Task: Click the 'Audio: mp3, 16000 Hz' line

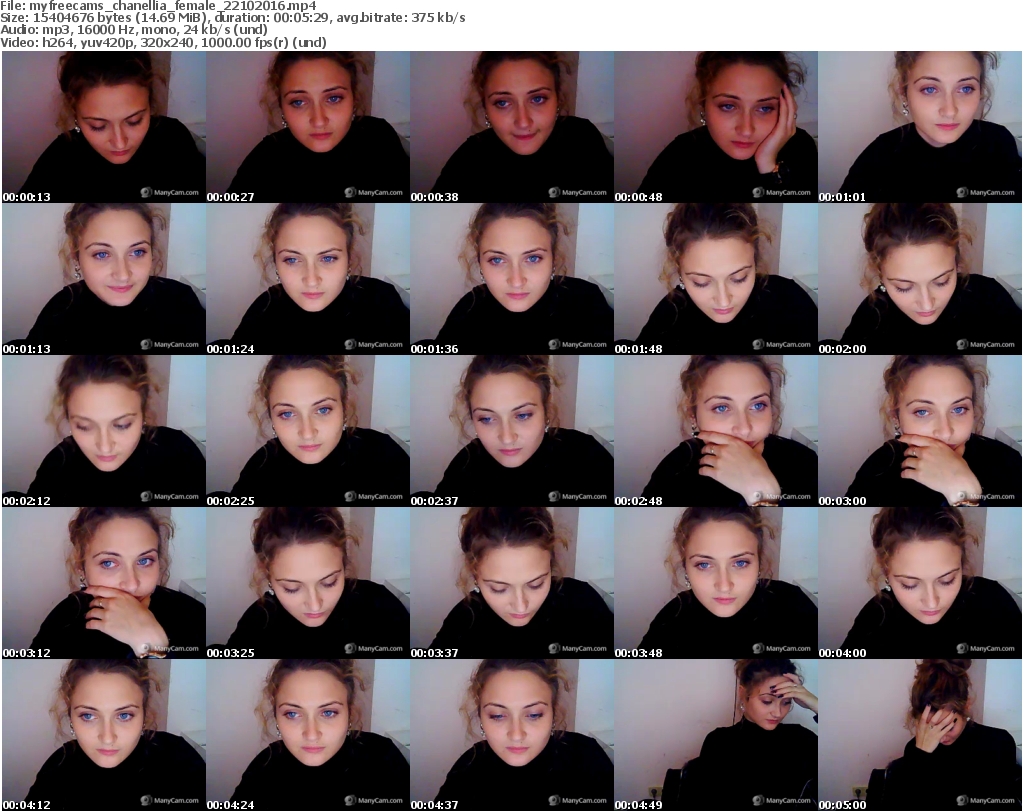Action: [x=134, y=30]
